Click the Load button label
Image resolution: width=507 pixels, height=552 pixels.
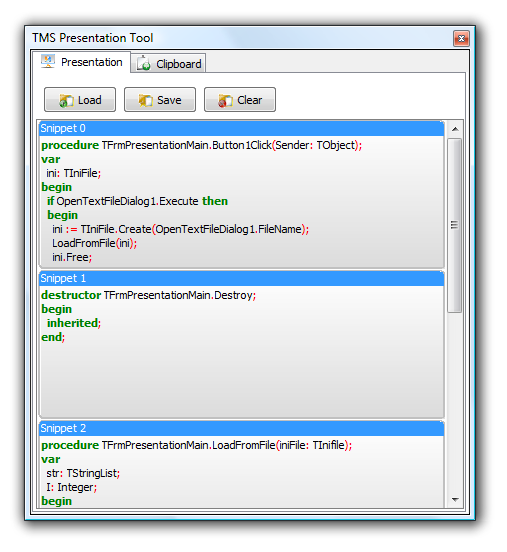[x=89, y=100]
